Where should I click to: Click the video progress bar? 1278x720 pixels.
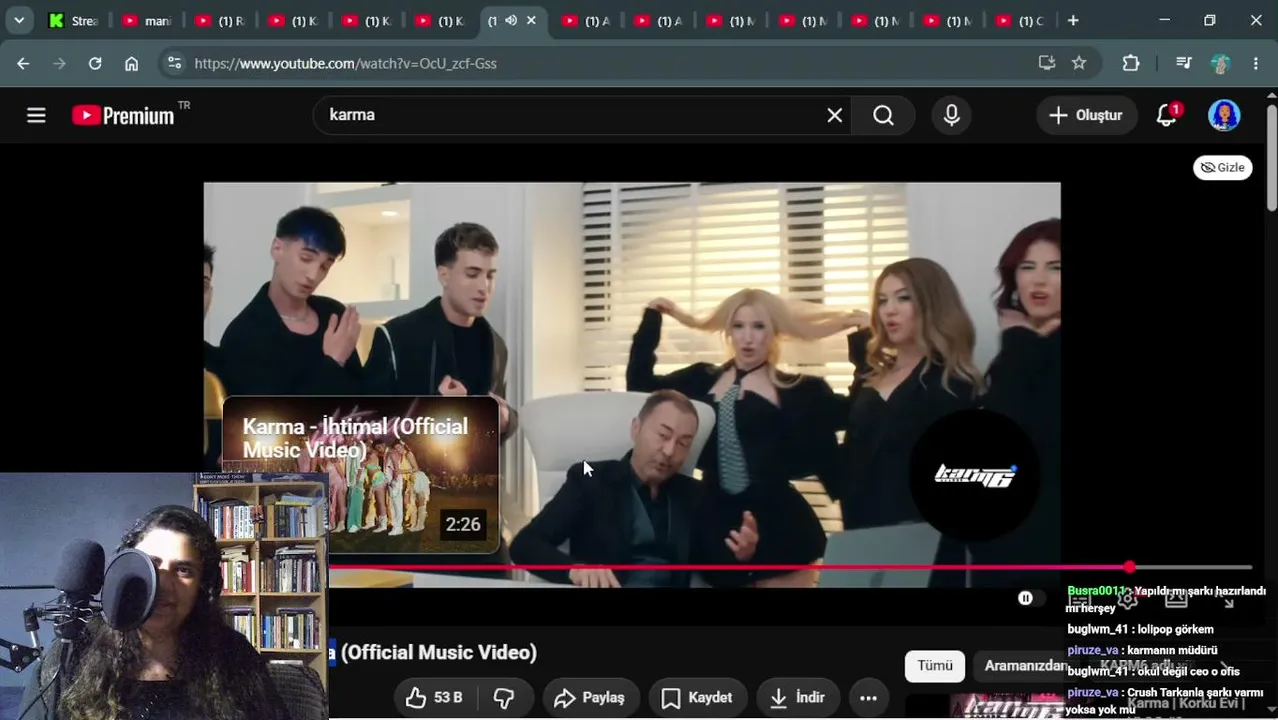pyautogui.click(x=790, y=567)
